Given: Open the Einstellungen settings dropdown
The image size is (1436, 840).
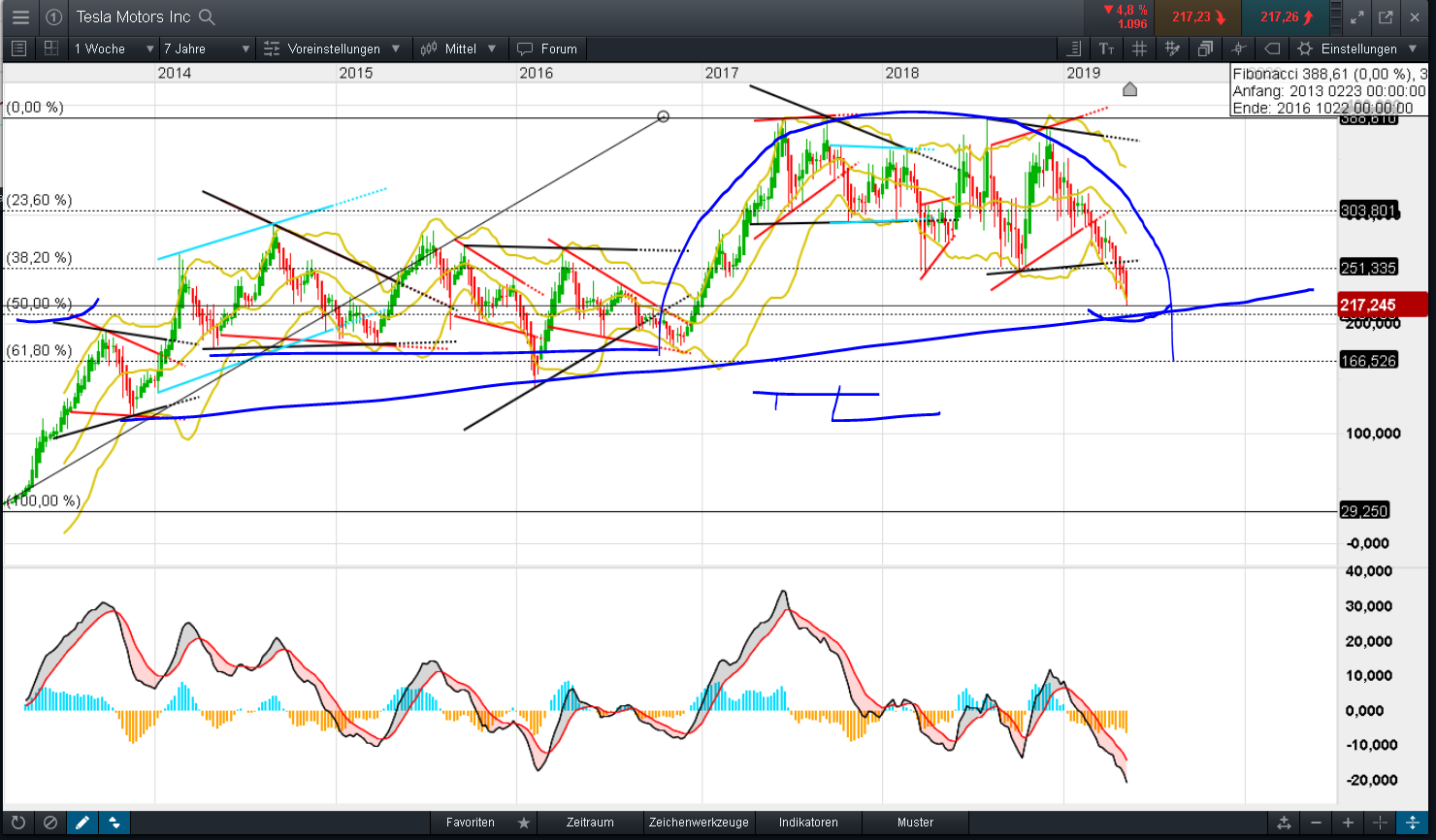Looking at the screenshot, I should pos(1358,48).
